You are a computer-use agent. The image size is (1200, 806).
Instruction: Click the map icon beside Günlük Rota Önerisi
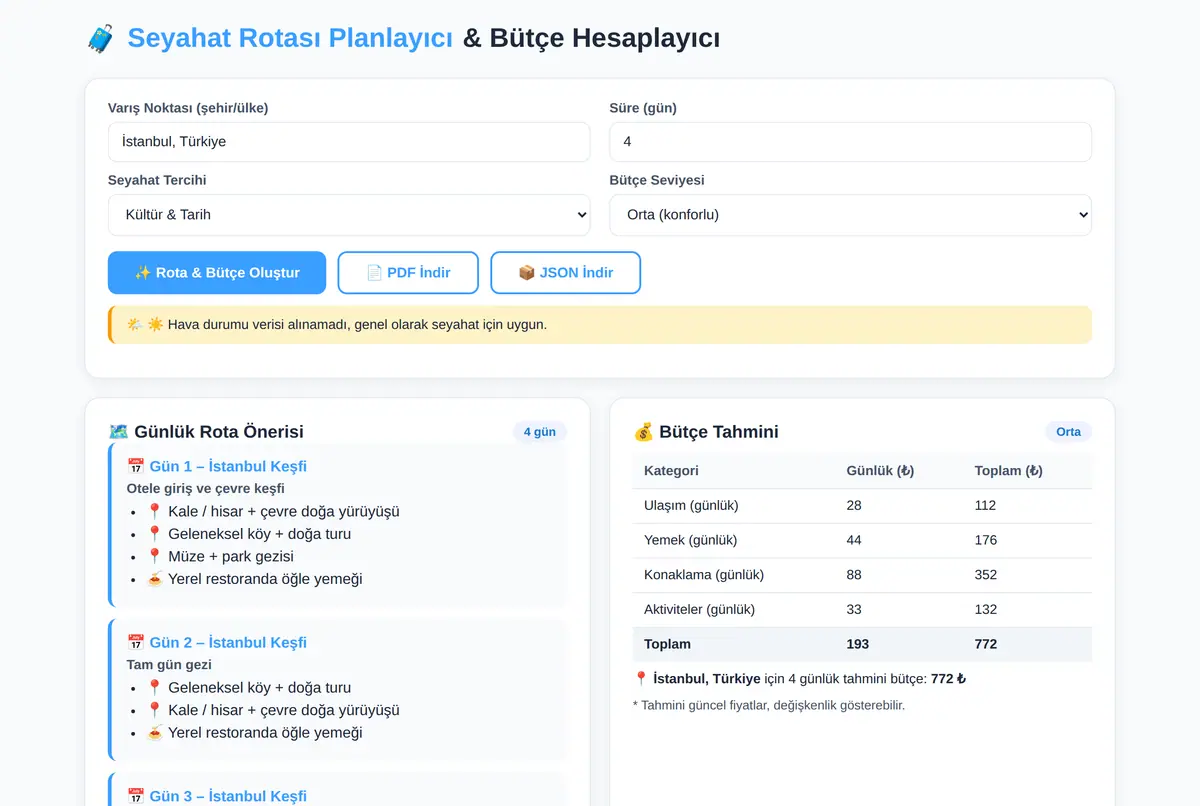pyautogui.click(x=119, y=432)
